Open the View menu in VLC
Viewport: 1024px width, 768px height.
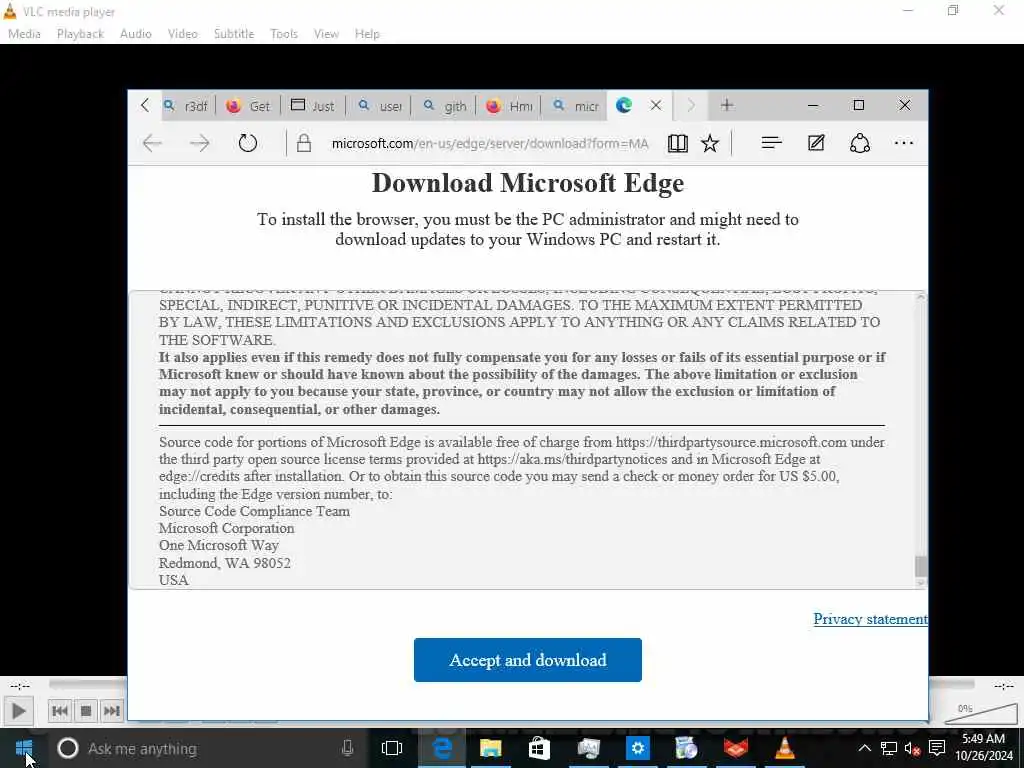pos(326,34)
